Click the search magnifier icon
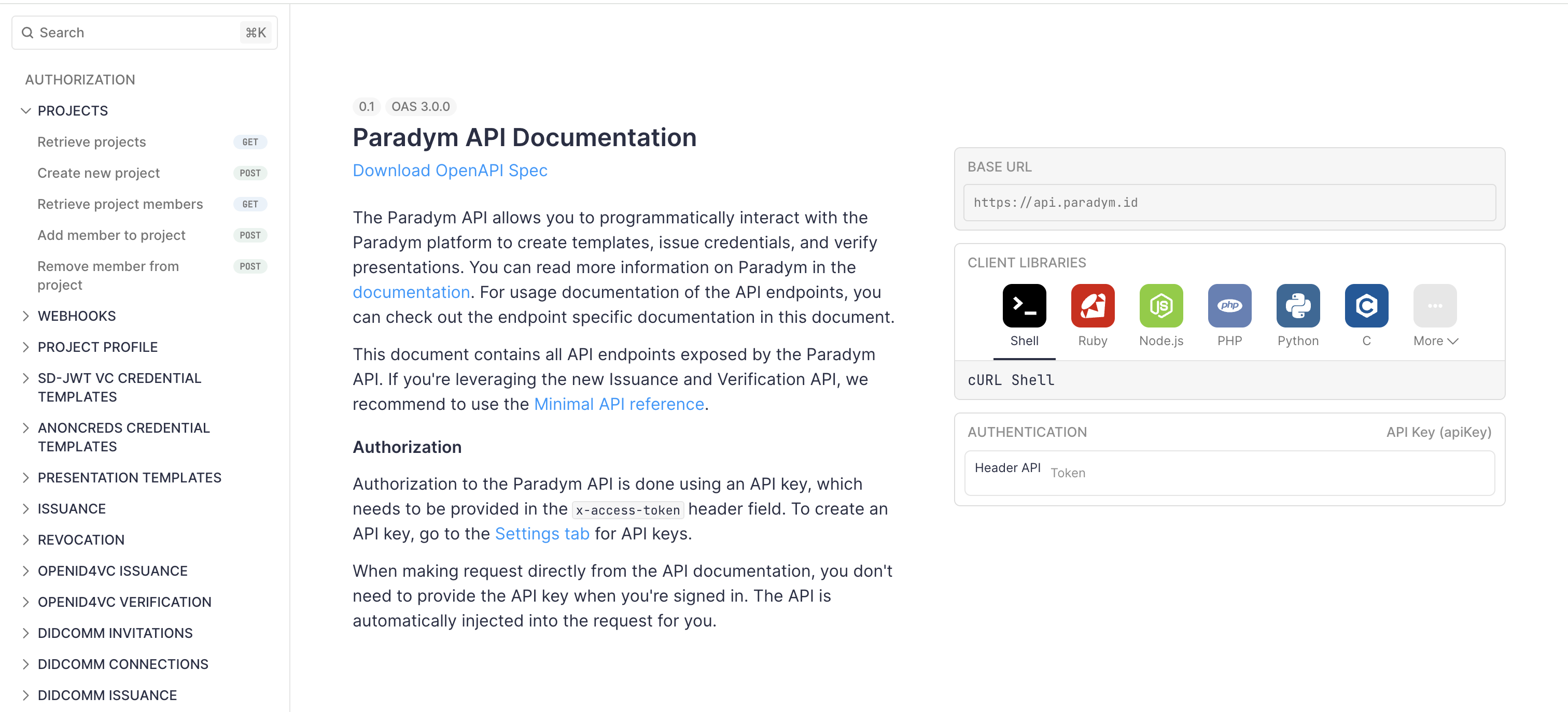The width and height of the screenshot is (1568, 712). tap(27, 32)
